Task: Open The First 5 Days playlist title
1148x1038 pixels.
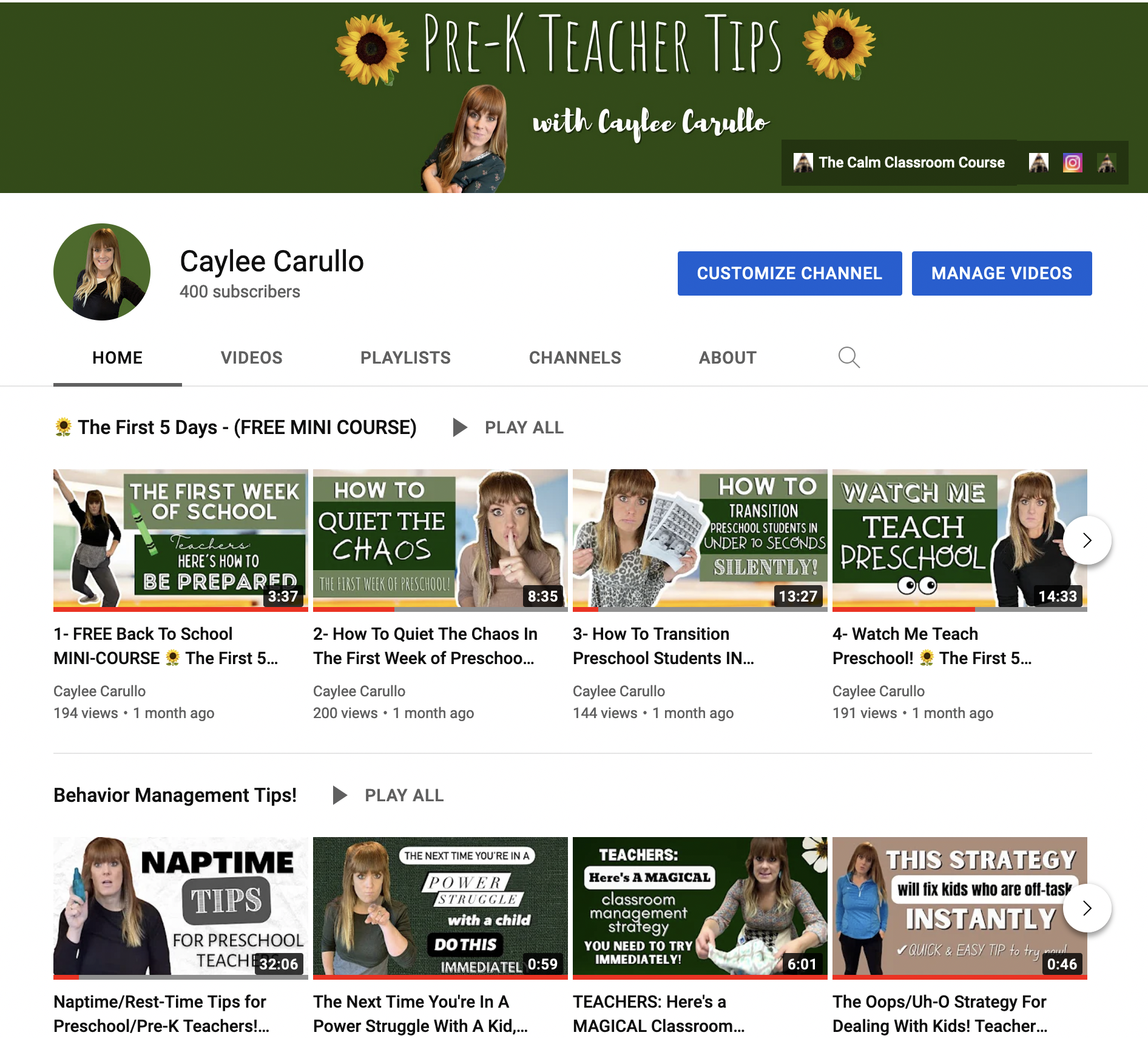Action: [235, 427]
